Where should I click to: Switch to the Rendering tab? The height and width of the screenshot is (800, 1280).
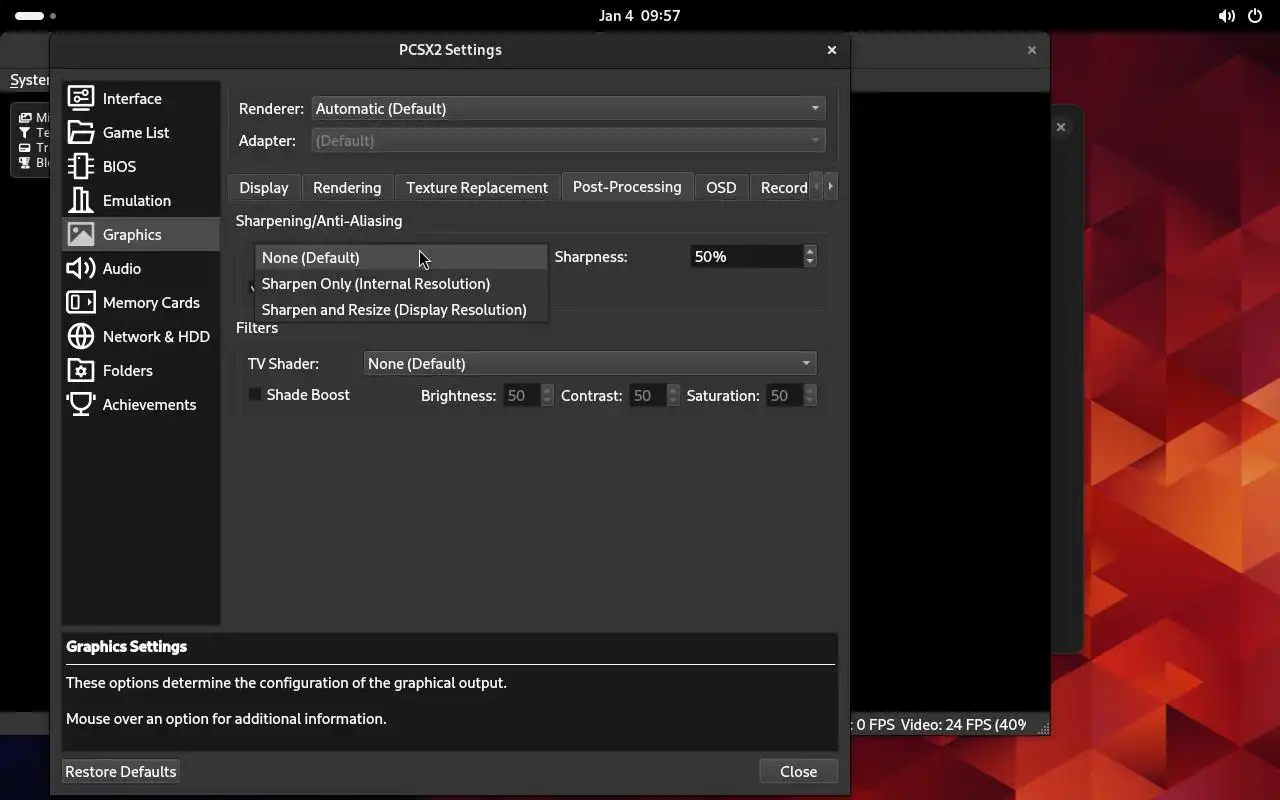(x=347, y=187)
